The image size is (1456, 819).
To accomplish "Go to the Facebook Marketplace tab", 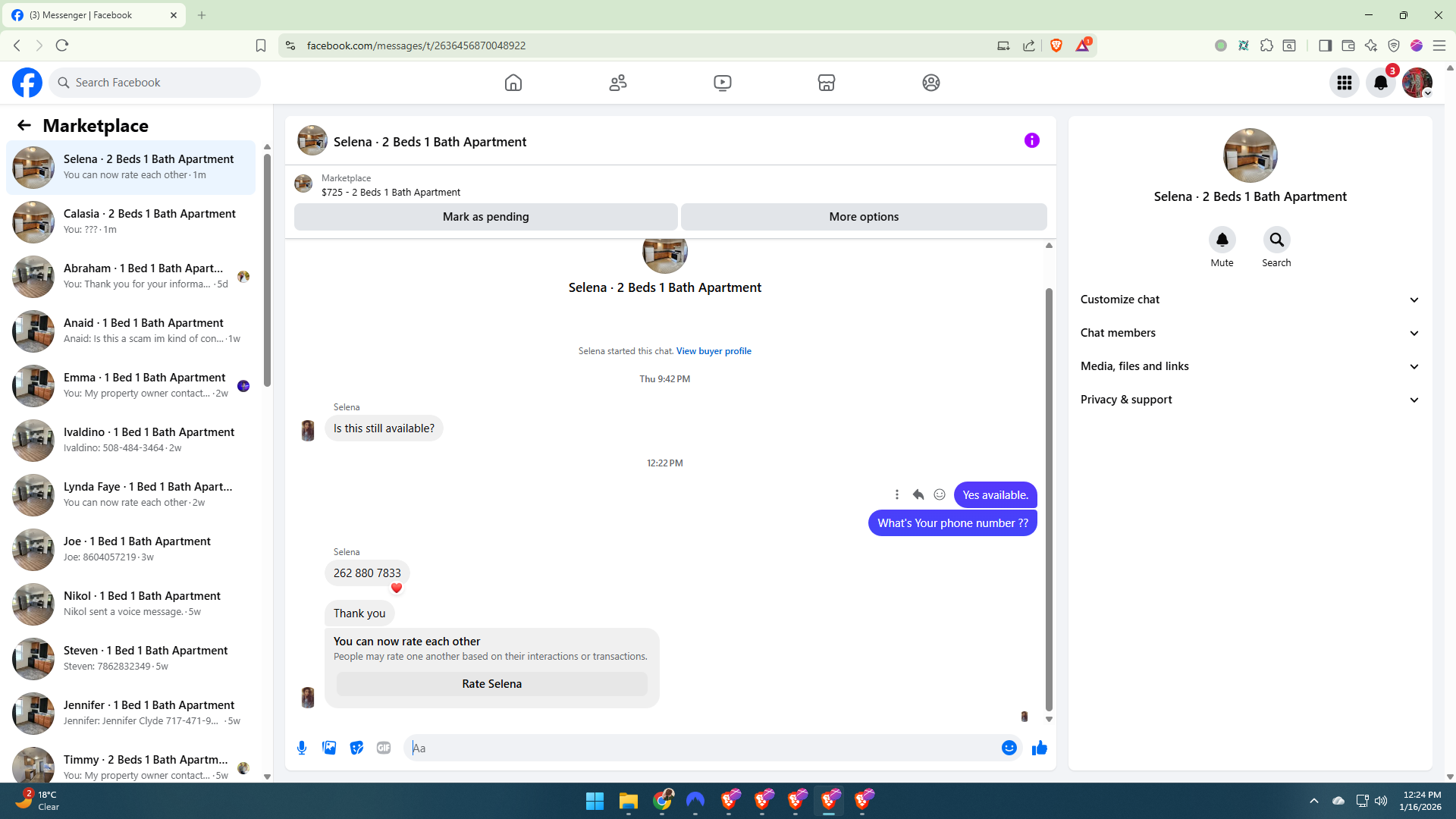I will [827, 83].
